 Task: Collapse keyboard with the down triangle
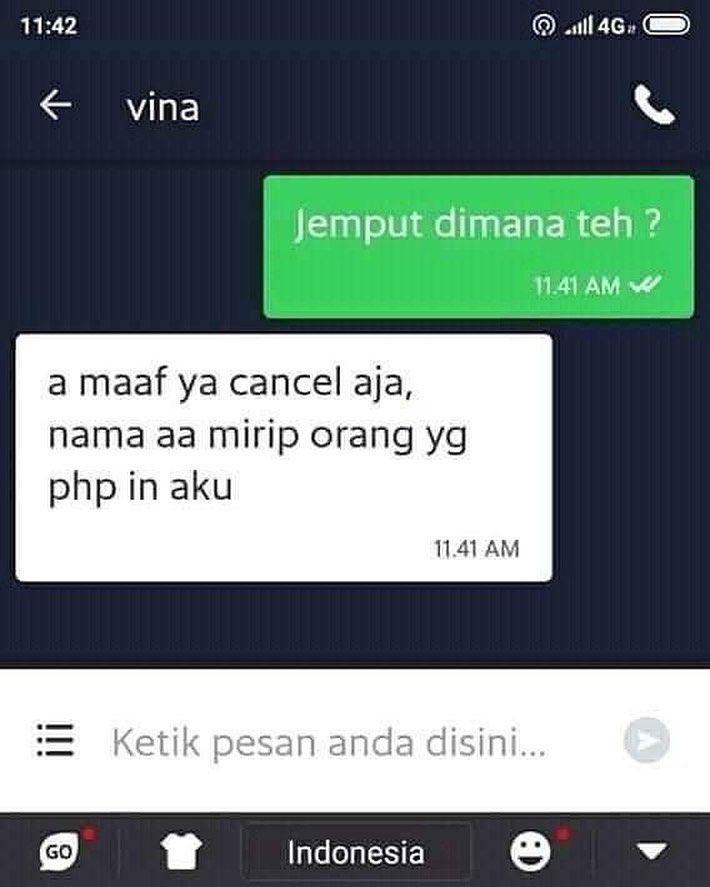point(652,850)
